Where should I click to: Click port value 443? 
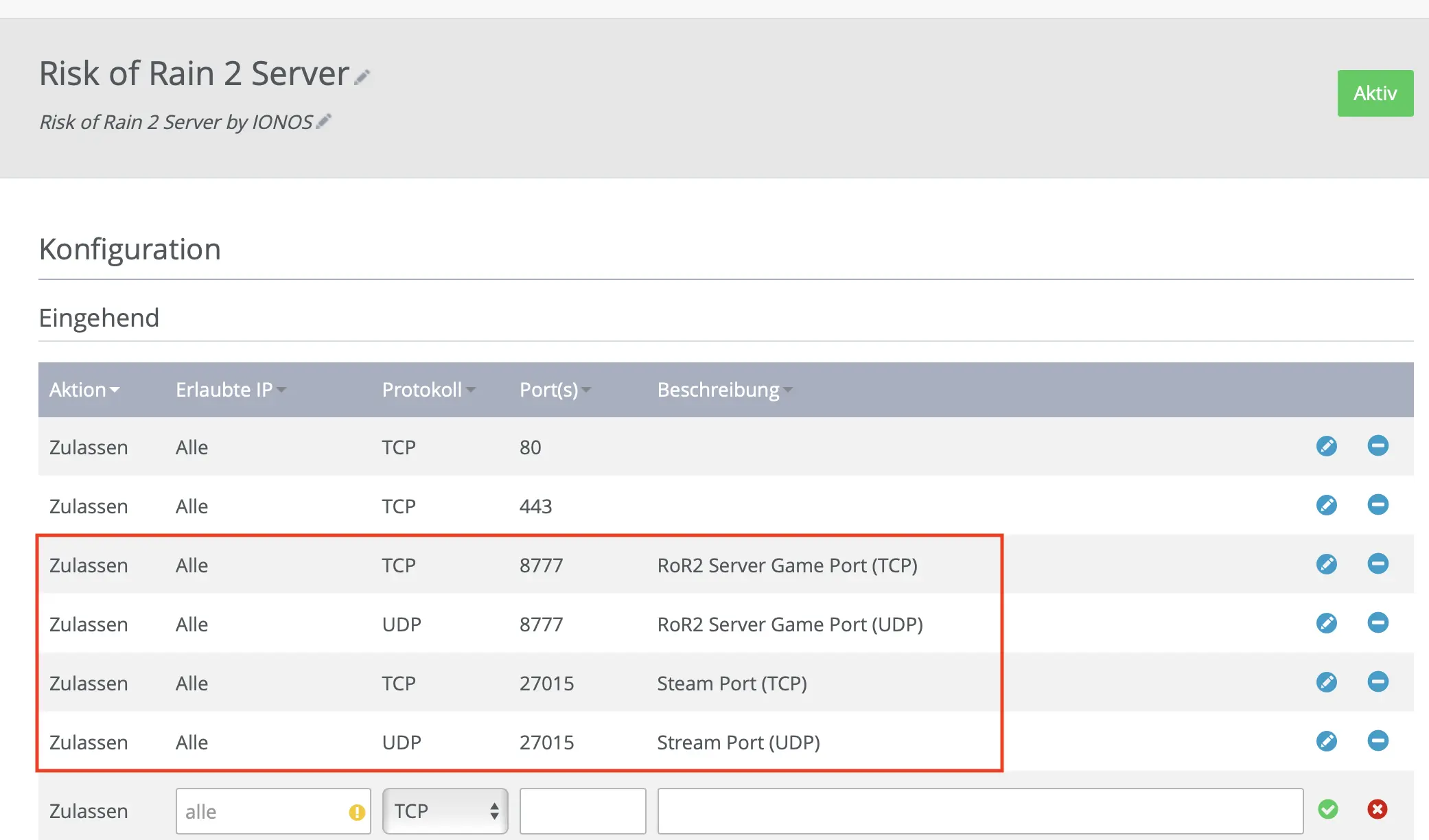[x=535, y=506]
